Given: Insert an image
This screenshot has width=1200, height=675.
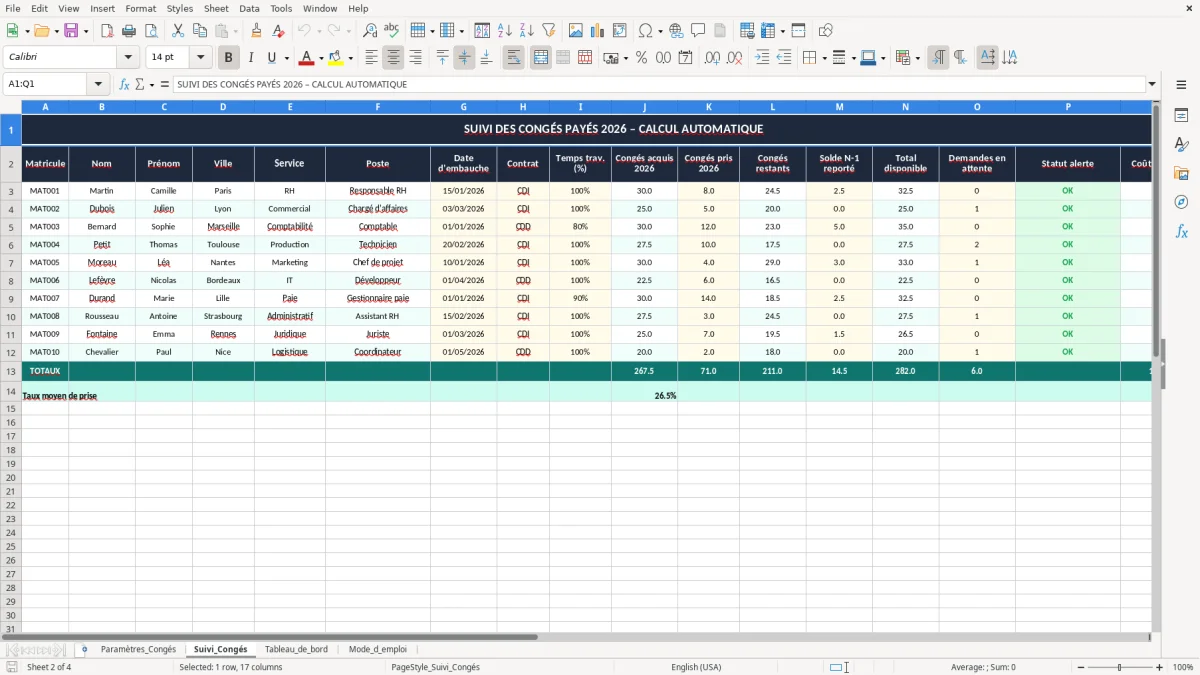Looking at the screenshot, I should point(576,31).
